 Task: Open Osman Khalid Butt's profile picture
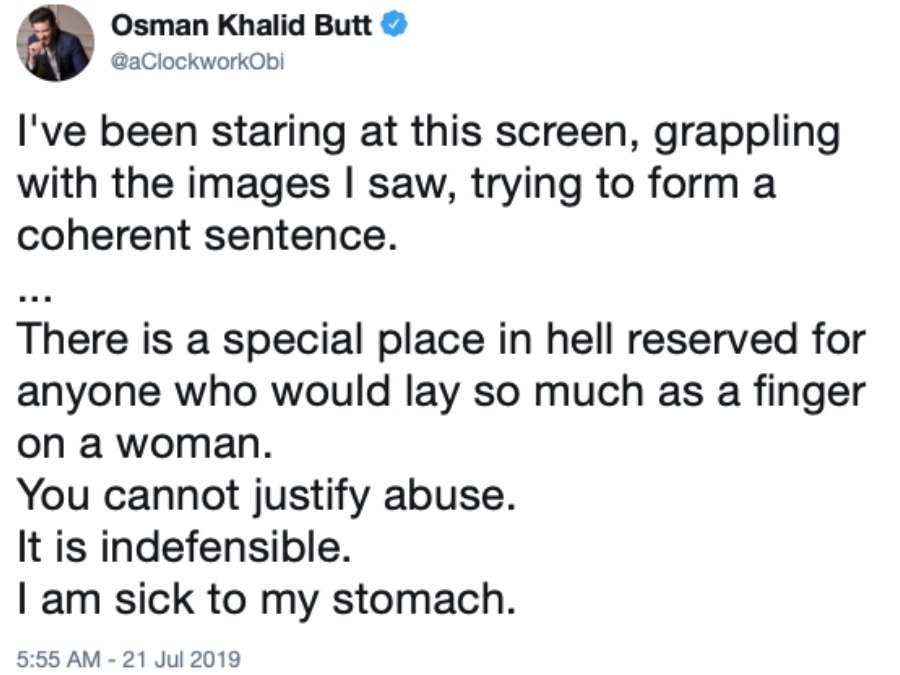55,42
